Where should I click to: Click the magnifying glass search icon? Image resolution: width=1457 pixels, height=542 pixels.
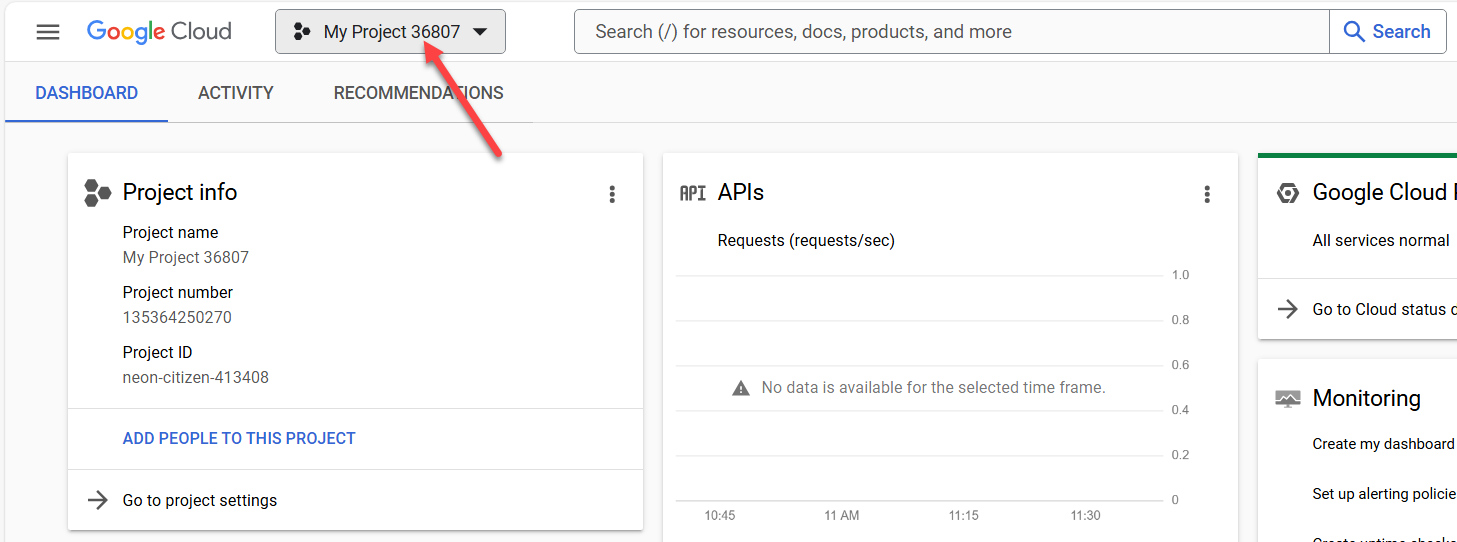click(1354, 32)
